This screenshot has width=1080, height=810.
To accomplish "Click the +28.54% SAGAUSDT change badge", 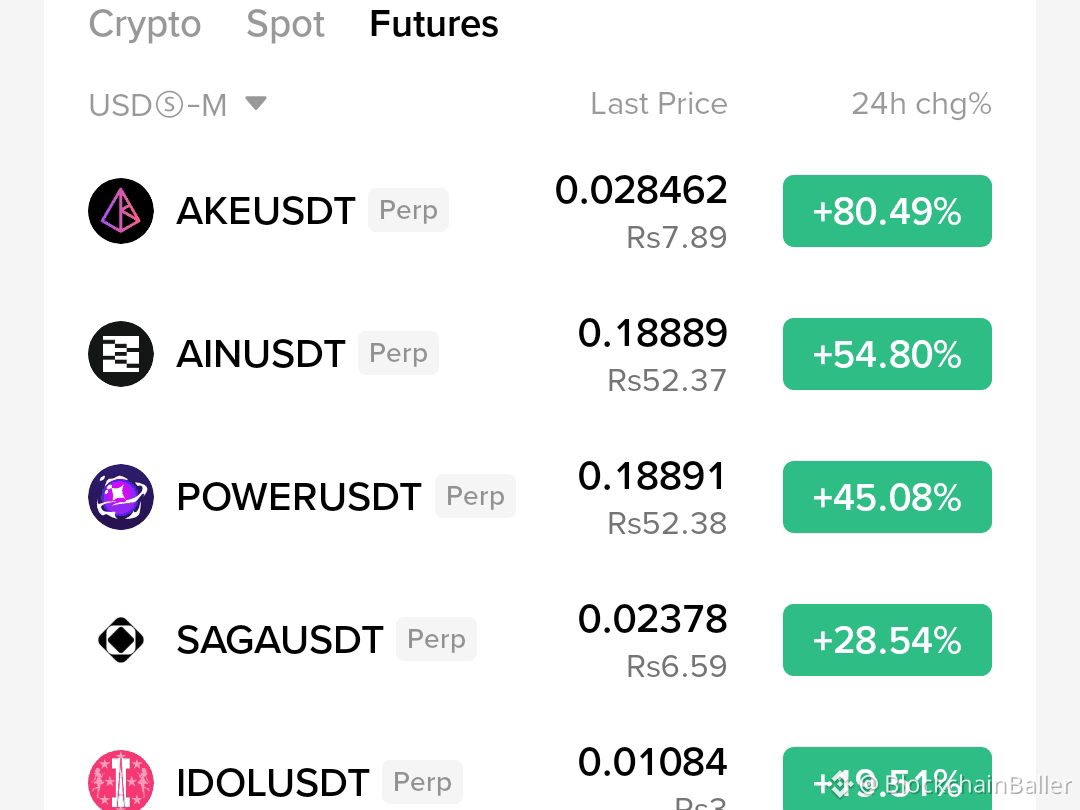I will coord(887,640).
